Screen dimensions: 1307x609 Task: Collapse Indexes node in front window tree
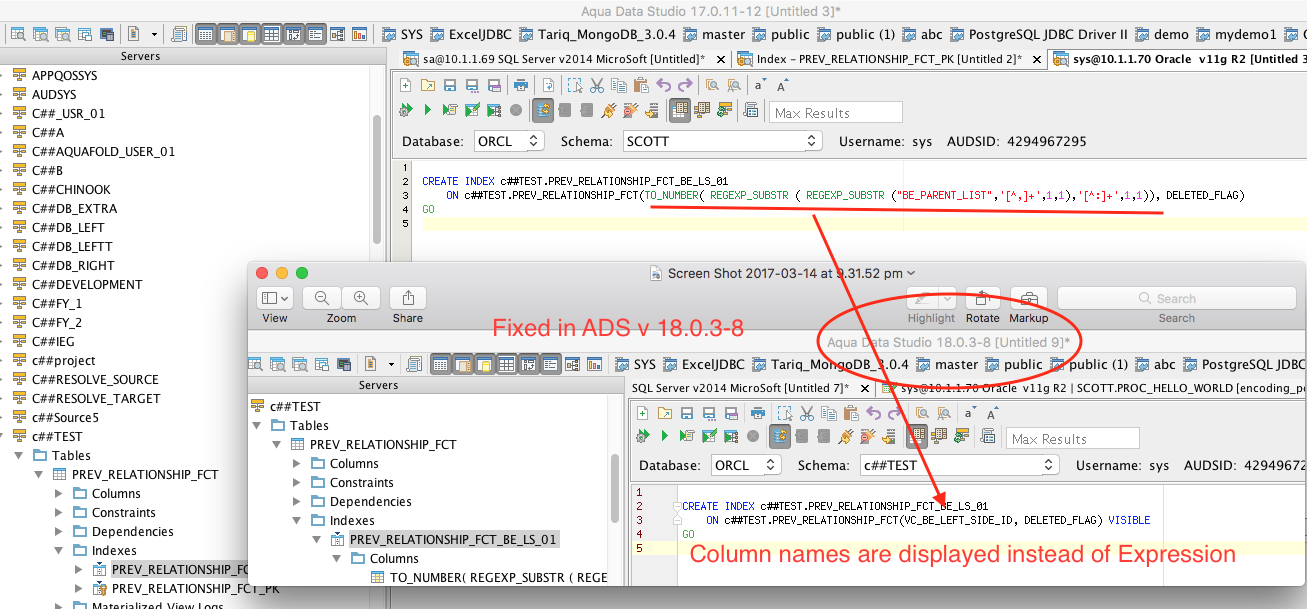click(x=296, y=520)
